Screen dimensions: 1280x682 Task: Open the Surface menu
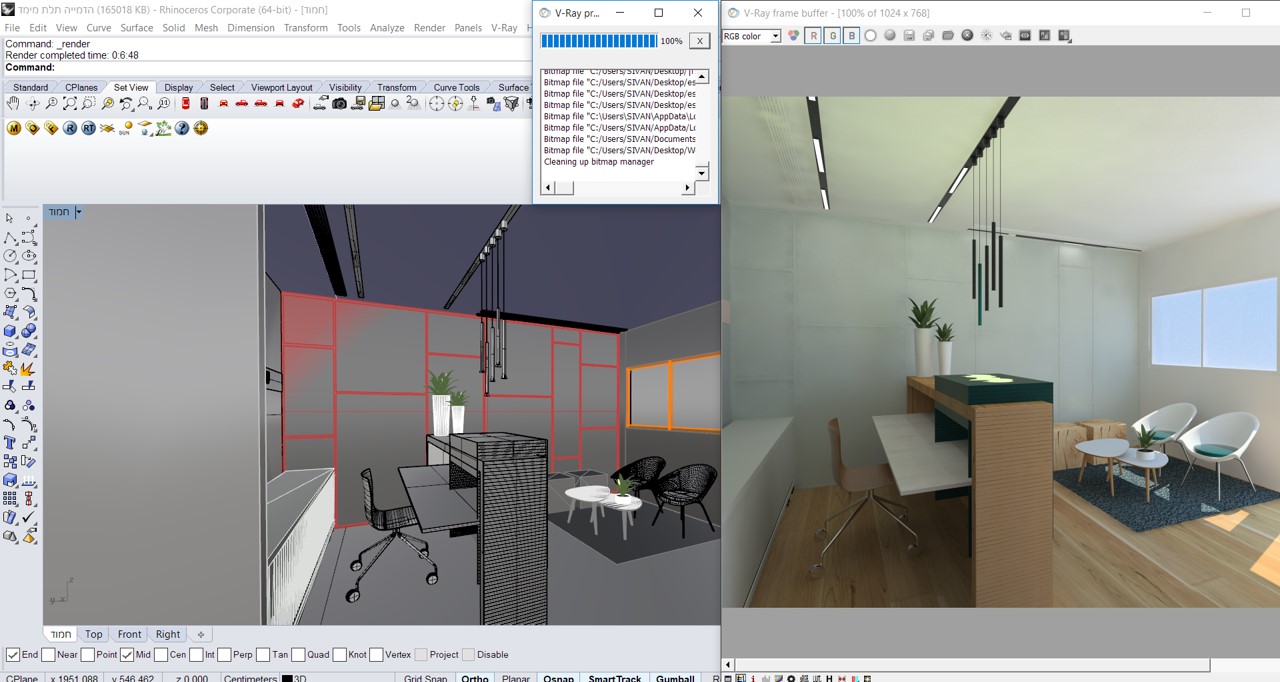(137, 28)
